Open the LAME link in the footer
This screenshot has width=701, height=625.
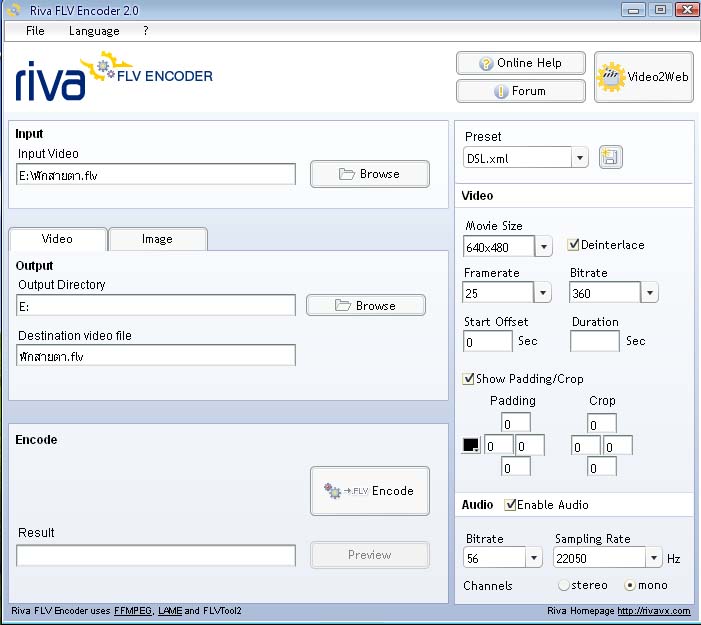point(170,611)
